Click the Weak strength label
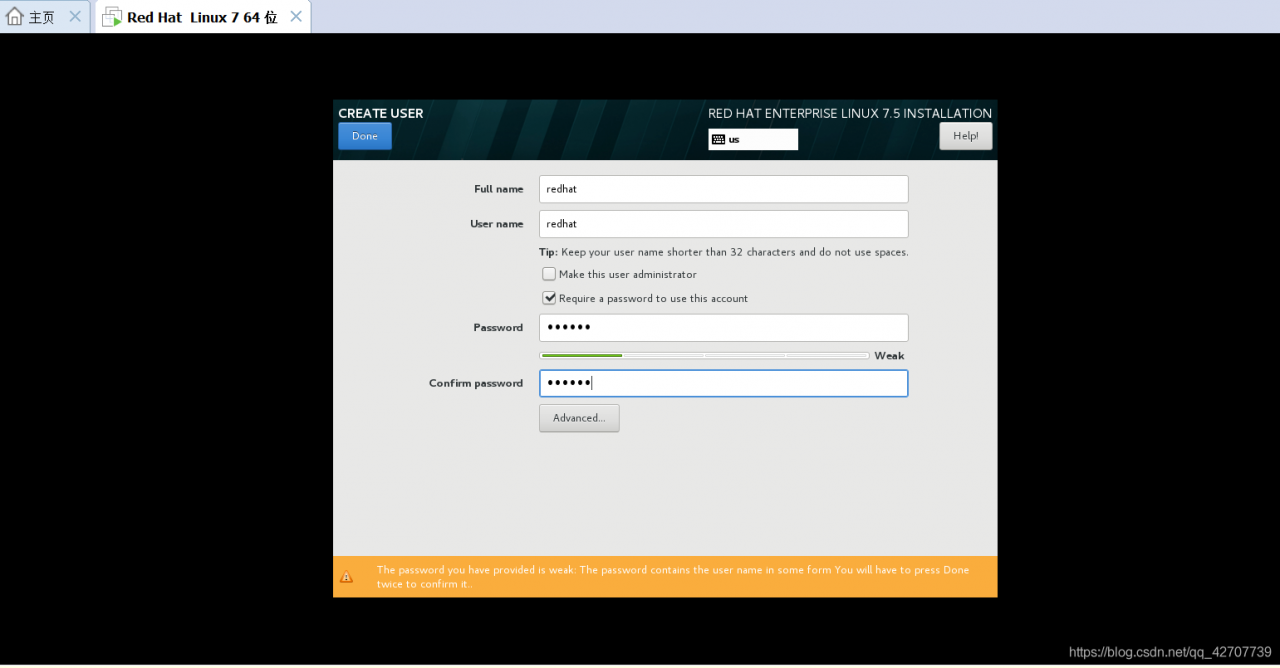This screenshot has height=668, width=1280. coord(889,356)
